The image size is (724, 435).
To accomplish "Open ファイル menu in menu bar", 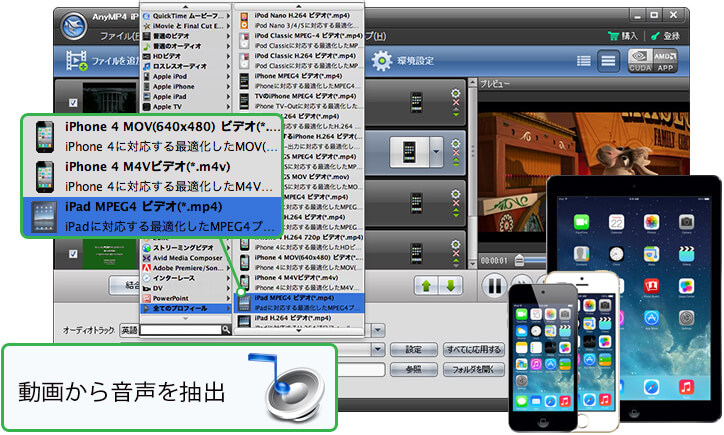I will [120, 36].
